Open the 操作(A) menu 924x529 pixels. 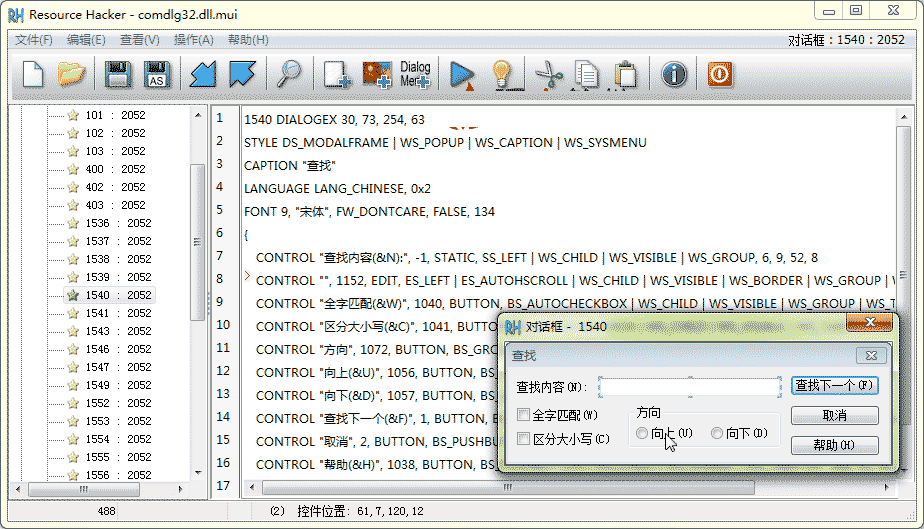point(194,40)
